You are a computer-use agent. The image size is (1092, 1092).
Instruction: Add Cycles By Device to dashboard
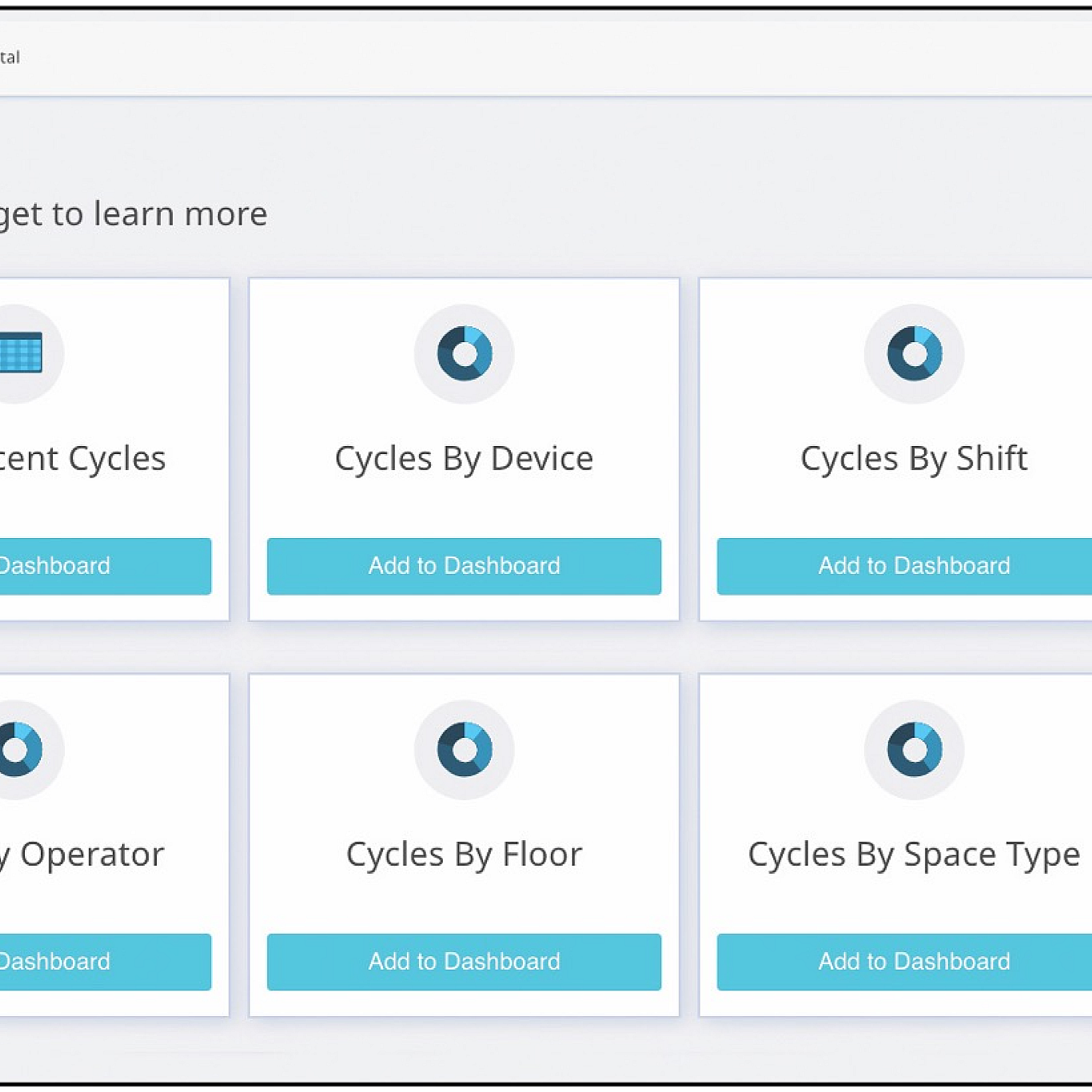[464, 566]
